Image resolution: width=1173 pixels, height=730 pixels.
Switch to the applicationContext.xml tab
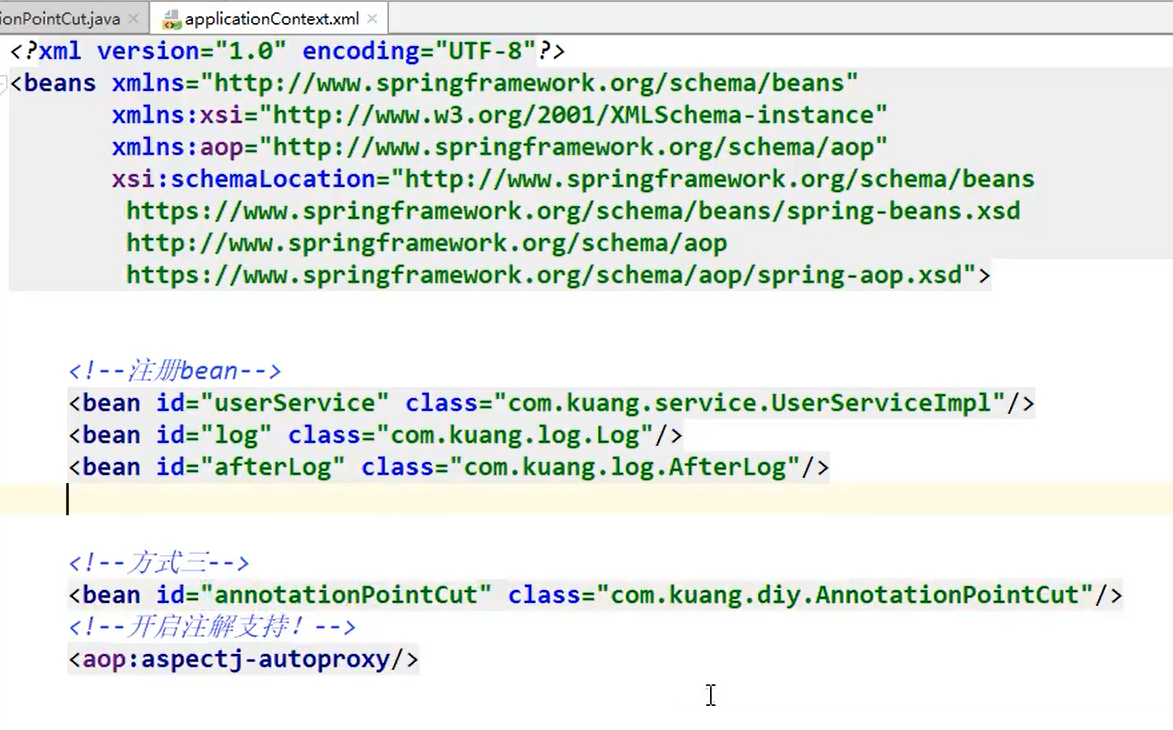click(272, 19)
